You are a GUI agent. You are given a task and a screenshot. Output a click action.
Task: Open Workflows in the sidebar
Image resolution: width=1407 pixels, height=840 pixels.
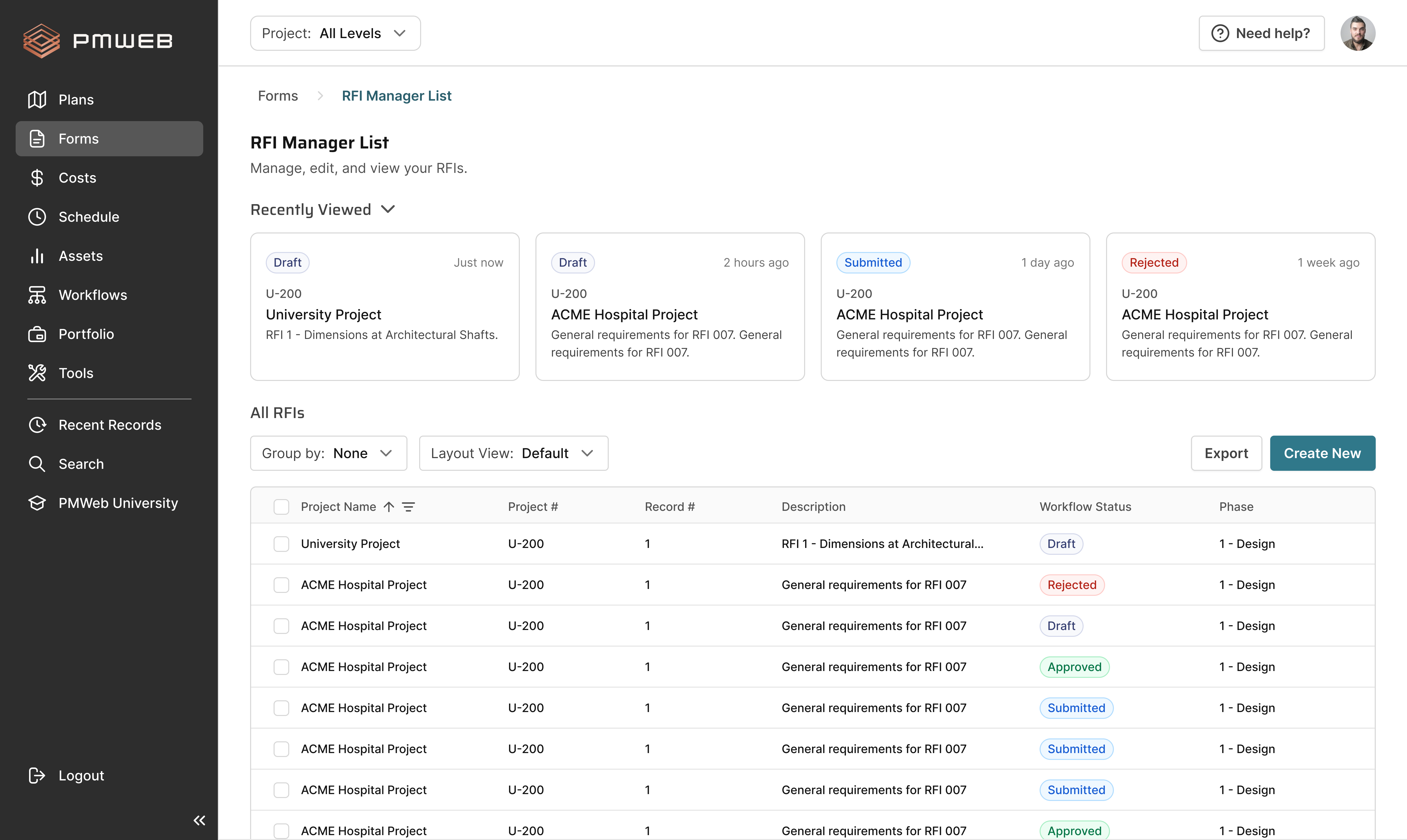(x=109, y=295)
